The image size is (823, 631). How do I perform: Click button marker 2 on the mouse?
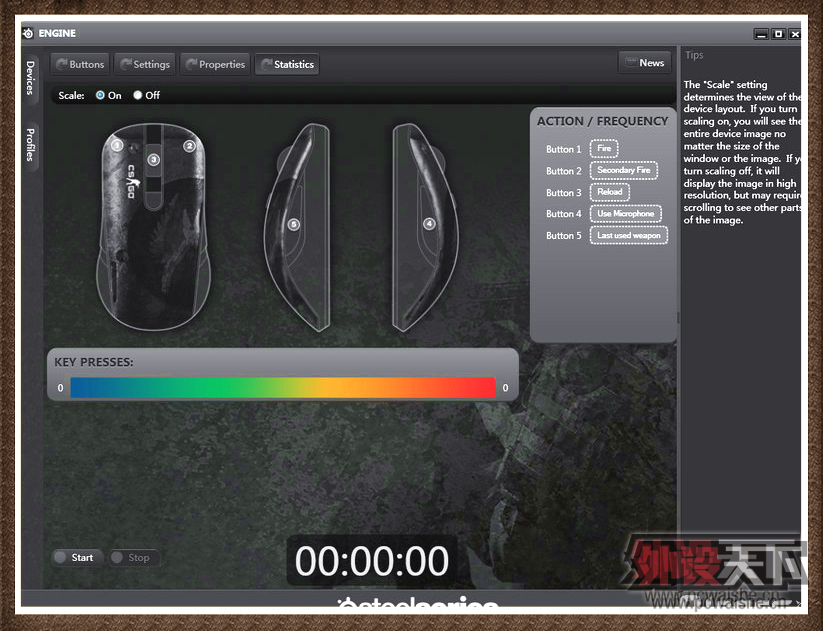tap(189, 146)
